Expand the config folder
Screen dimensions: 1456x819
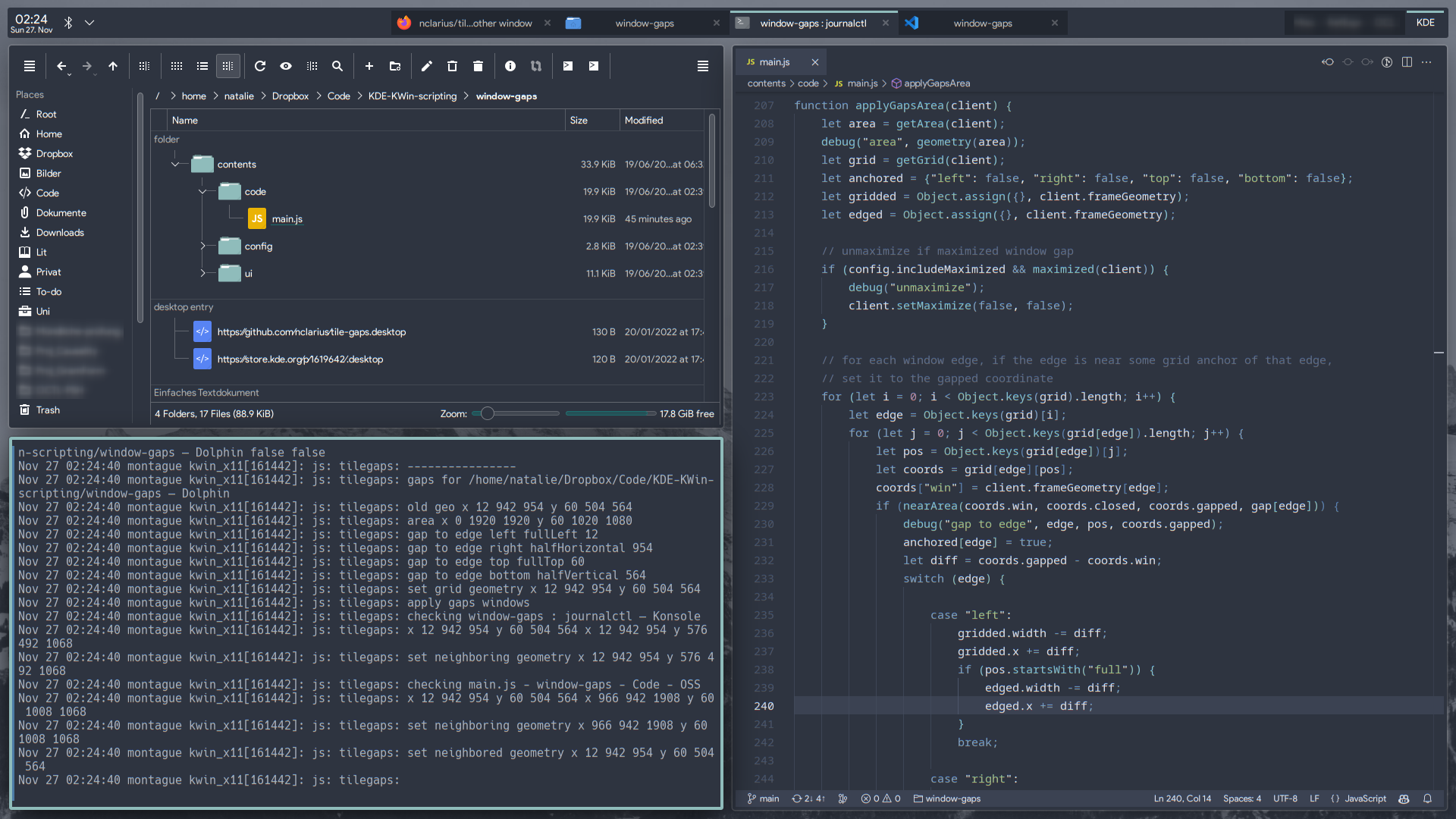coord(202,246)
